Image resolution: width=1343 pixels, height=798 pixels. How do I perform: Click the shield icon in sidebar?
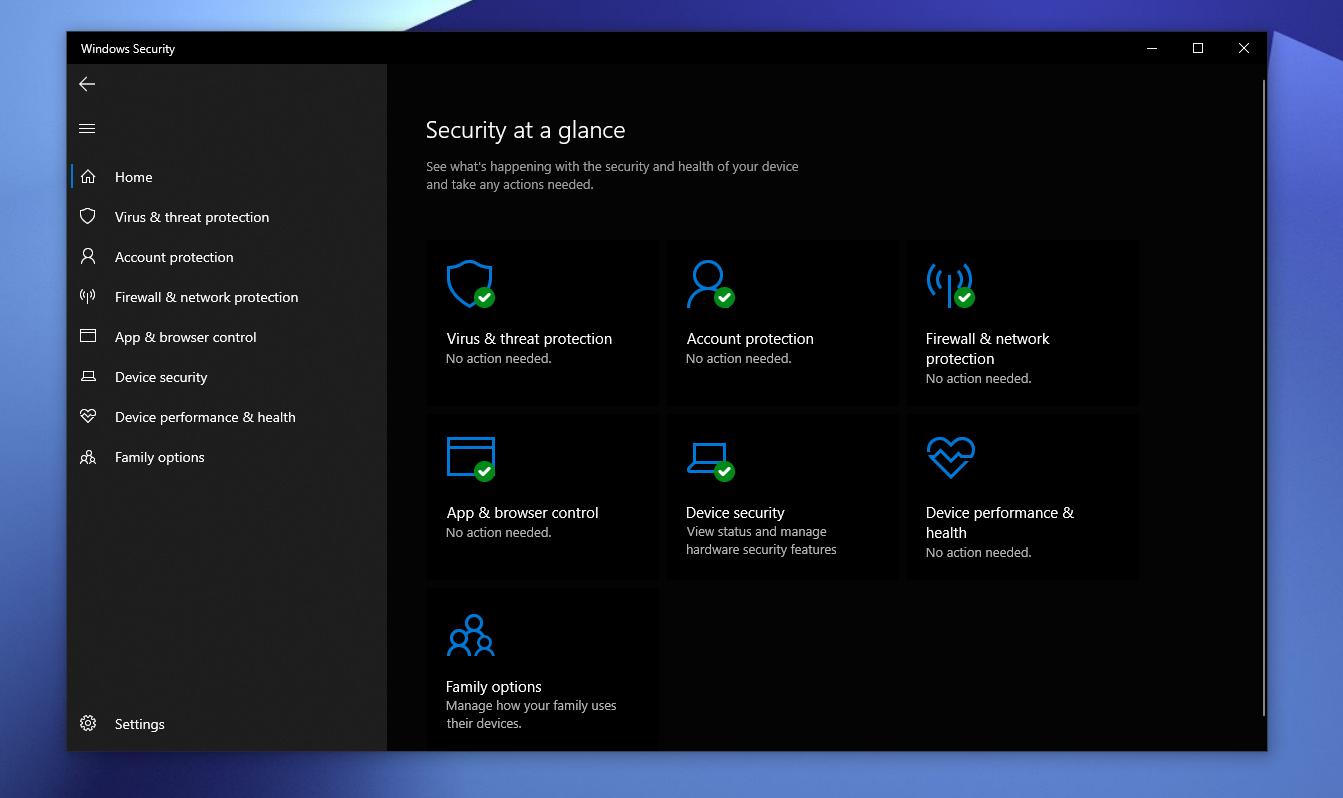[88, 217]
